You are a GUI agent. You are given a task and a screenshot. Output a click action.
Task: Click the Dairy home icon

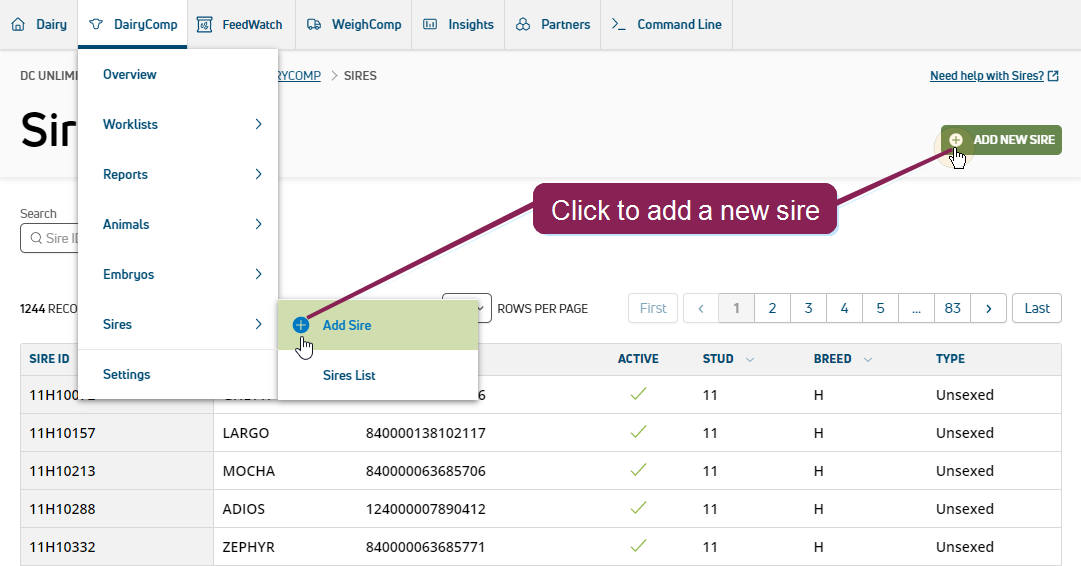tap(18, 25)
